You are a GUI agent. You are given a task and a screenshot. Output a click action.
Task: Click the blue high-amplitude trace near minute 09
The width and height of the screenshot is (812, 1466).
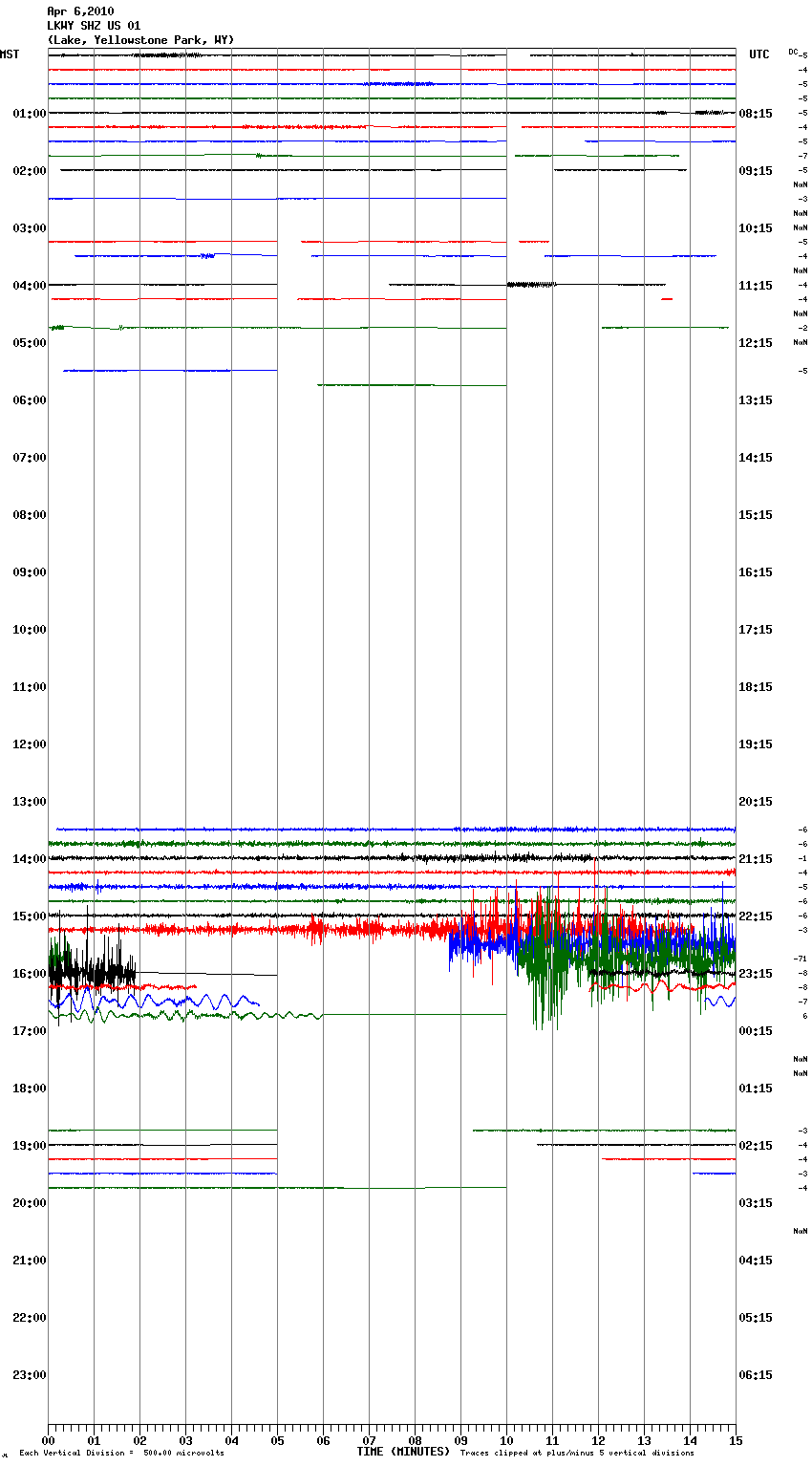[478, 946]
